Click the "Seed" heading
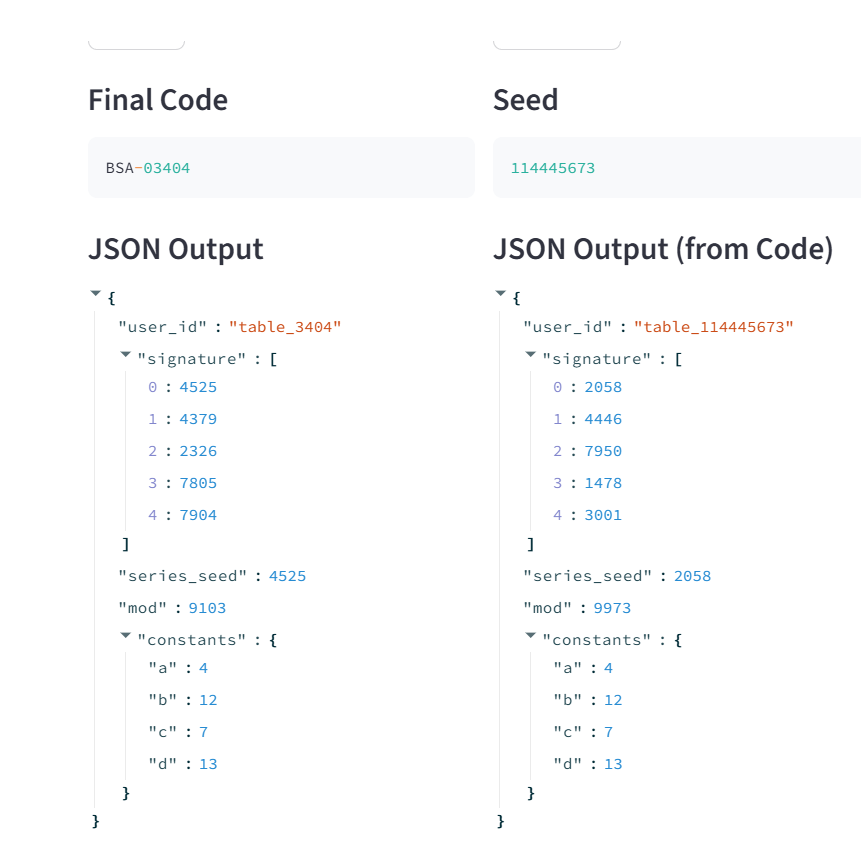The width and height of the screenshot is (861, 861). 525,100
